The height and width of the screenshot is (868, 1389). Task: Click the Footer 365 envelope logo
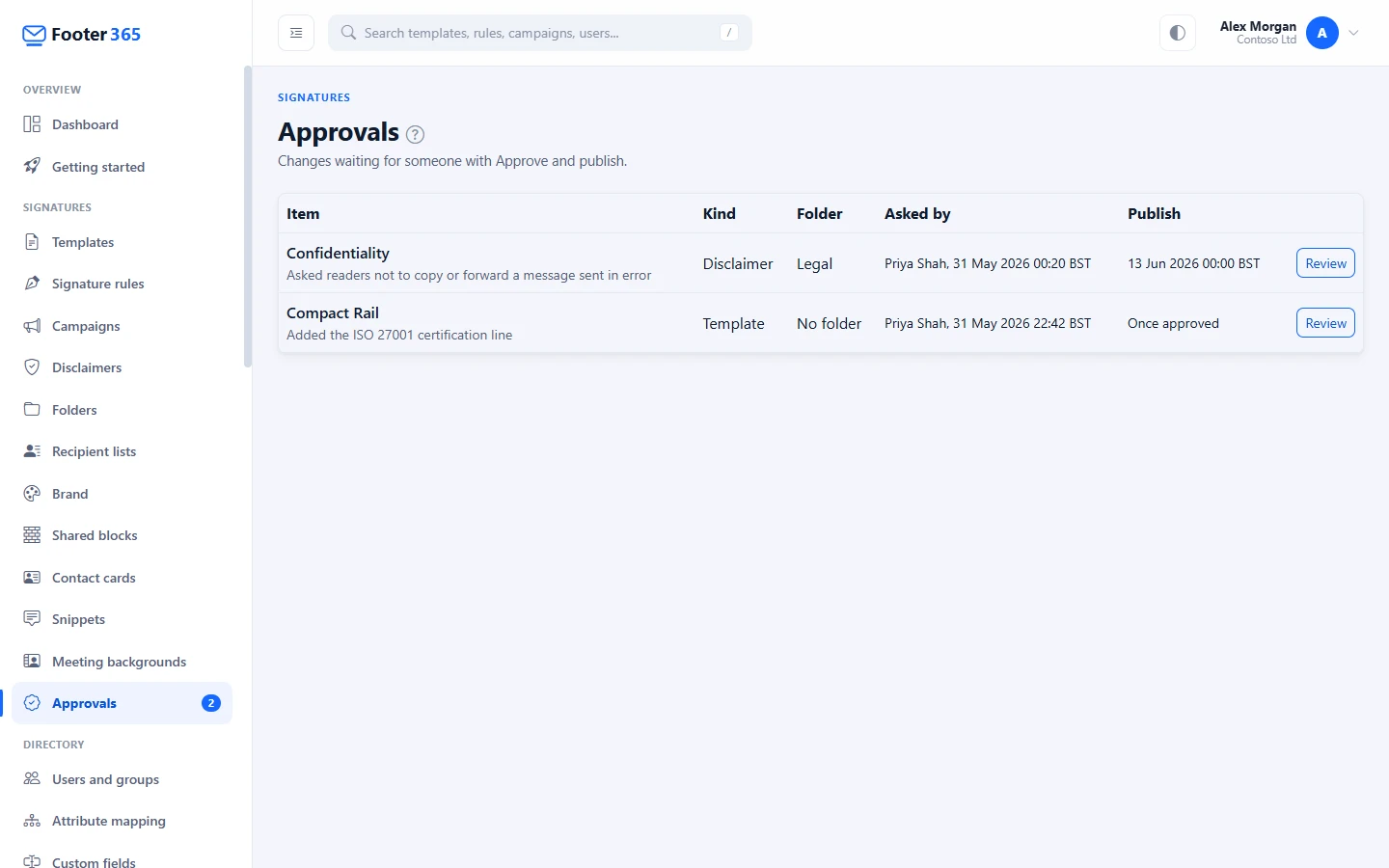tap(34, 35)
